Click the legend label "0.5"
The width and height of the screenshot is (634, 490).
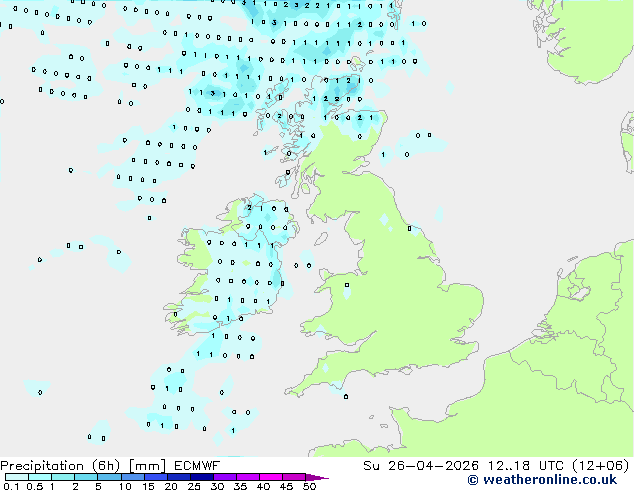pos(35,486)
